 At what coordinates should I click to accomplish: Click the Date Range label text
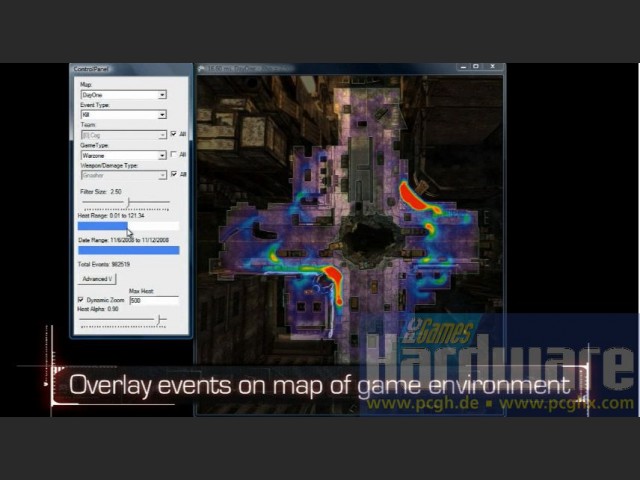pos(123,240)
